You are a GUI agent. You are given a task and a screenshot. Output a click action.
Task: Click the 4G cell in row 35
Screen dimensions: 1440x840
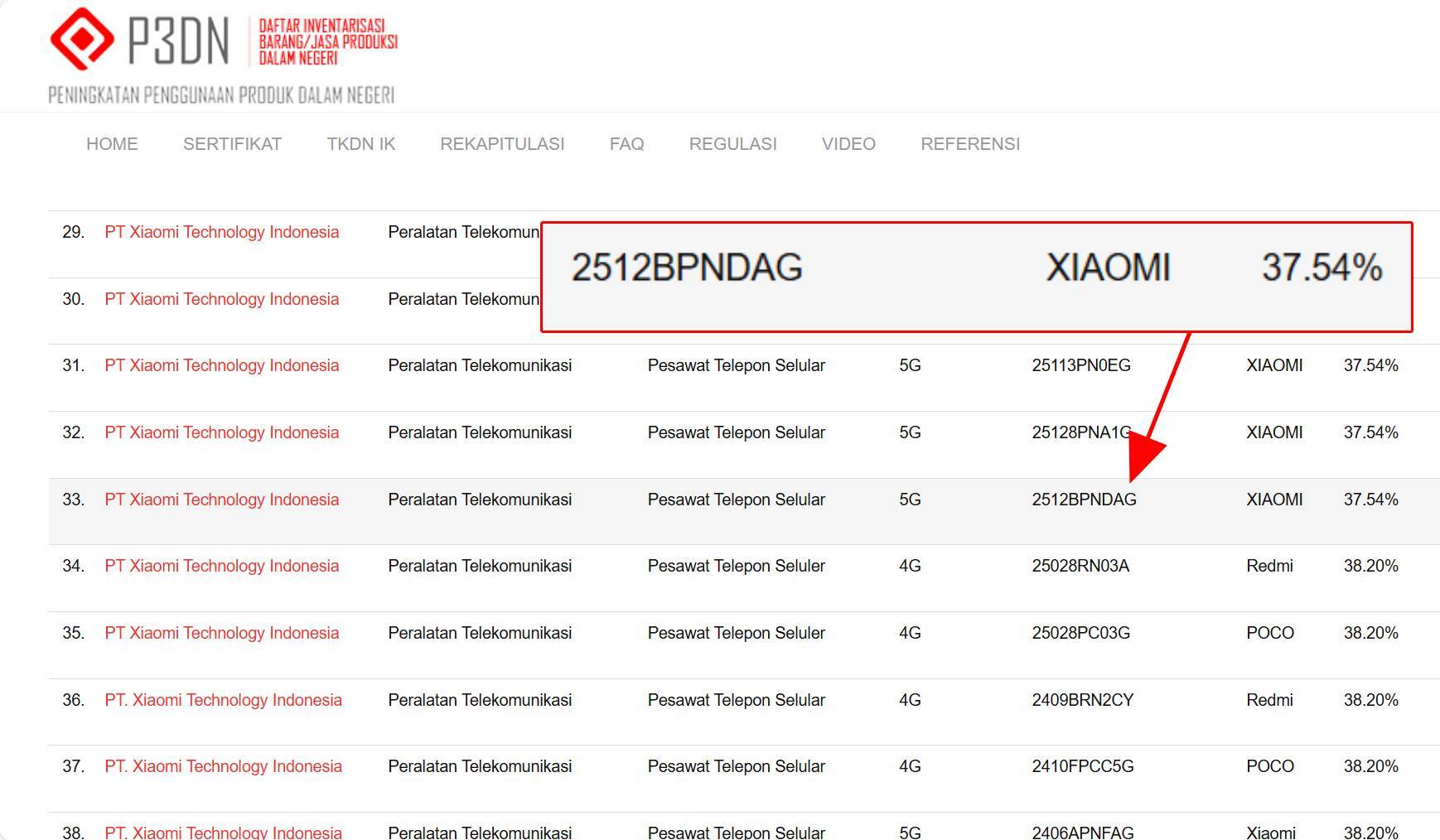910,633
